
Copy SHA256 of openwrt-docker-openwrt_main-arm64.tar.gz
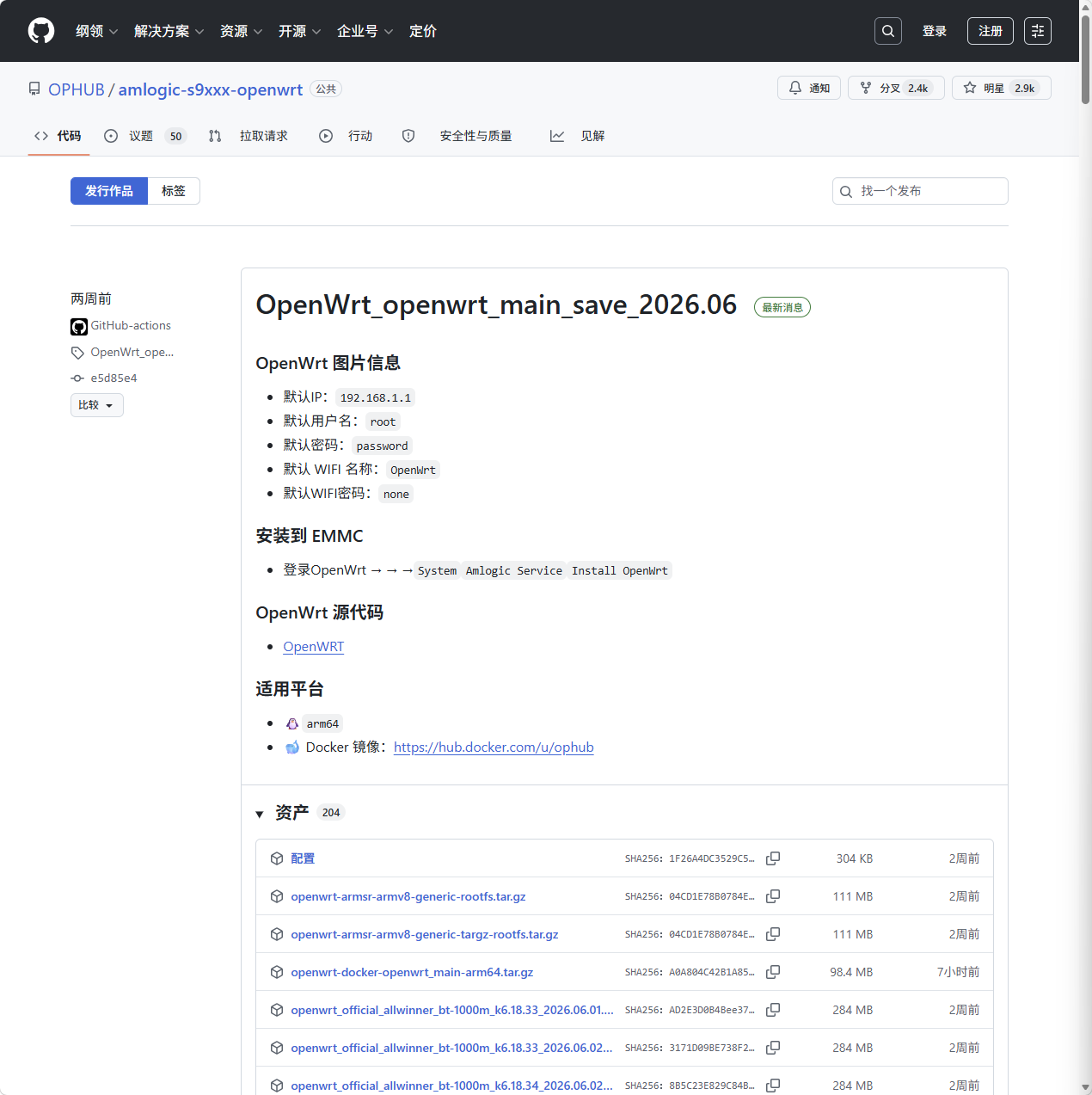[773, 972]
